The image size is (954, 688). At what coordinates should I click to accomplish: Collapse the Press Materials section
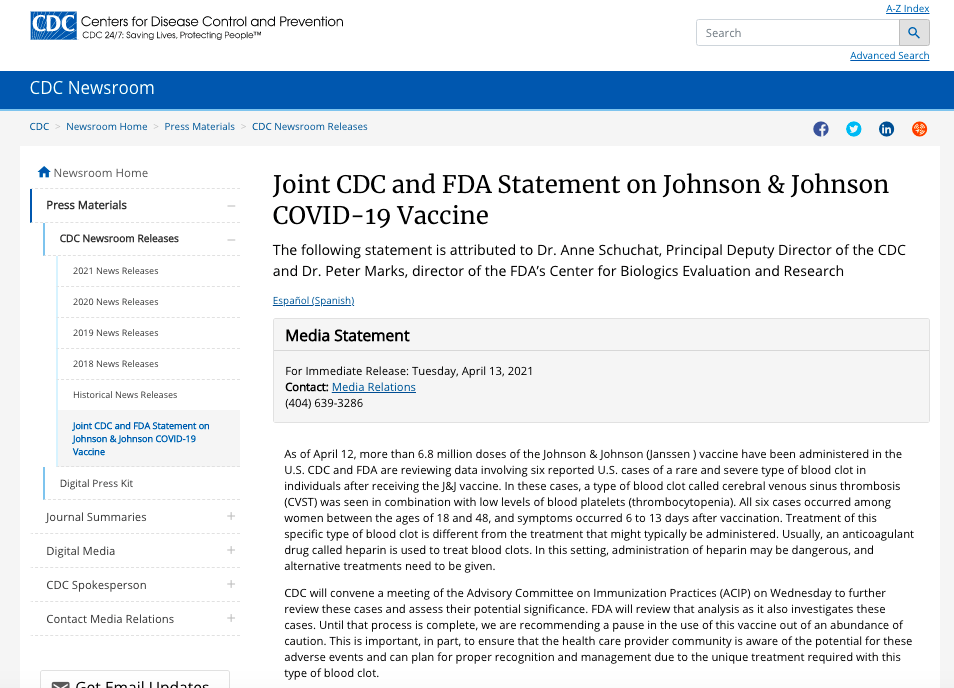coord(231,206)
